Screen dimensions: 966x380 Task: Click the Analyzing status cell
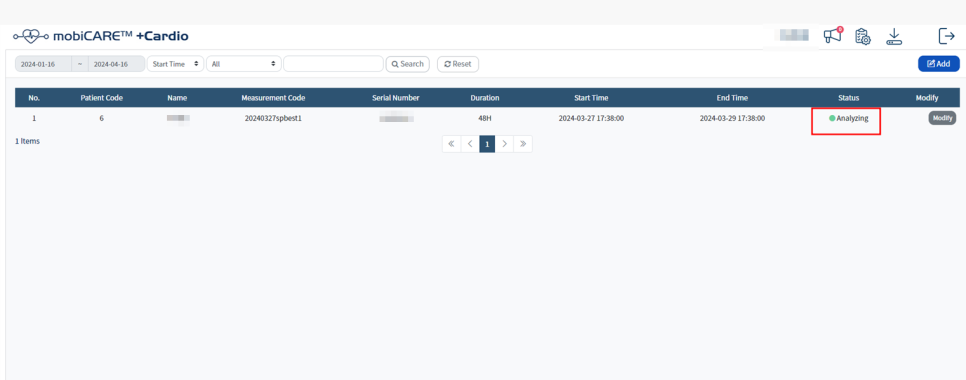(x=848, y=118)
